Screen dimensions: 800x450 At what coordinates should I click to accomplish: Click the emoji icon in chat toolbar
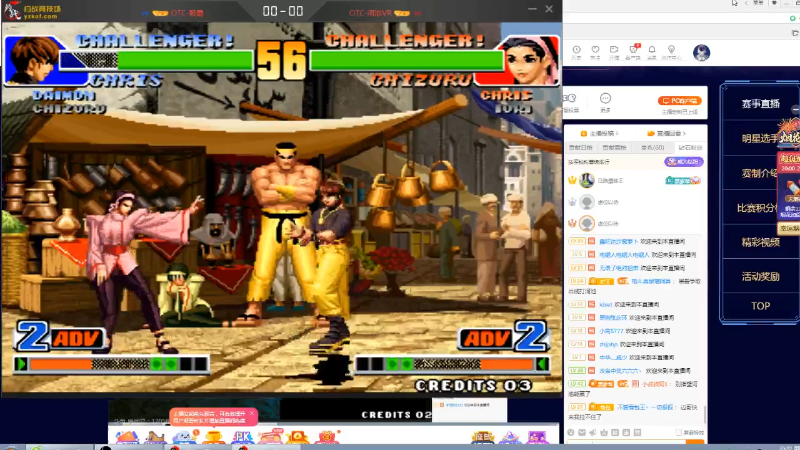pyautogui.click(x=571, y=432)
